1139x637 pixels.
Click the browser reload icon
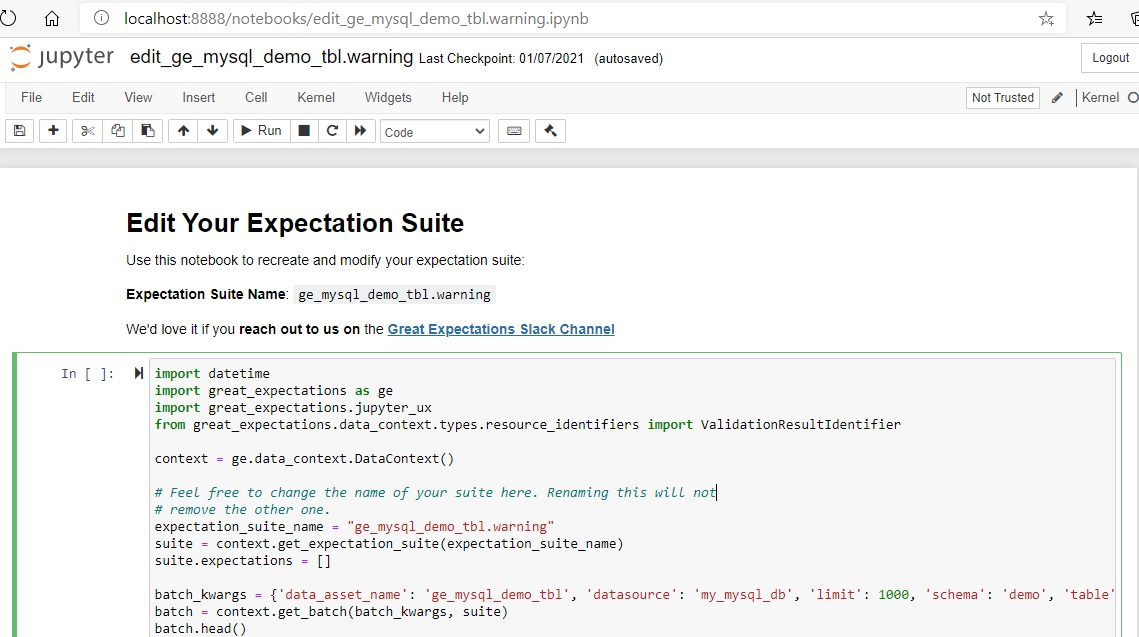click(x=7, y=18)
